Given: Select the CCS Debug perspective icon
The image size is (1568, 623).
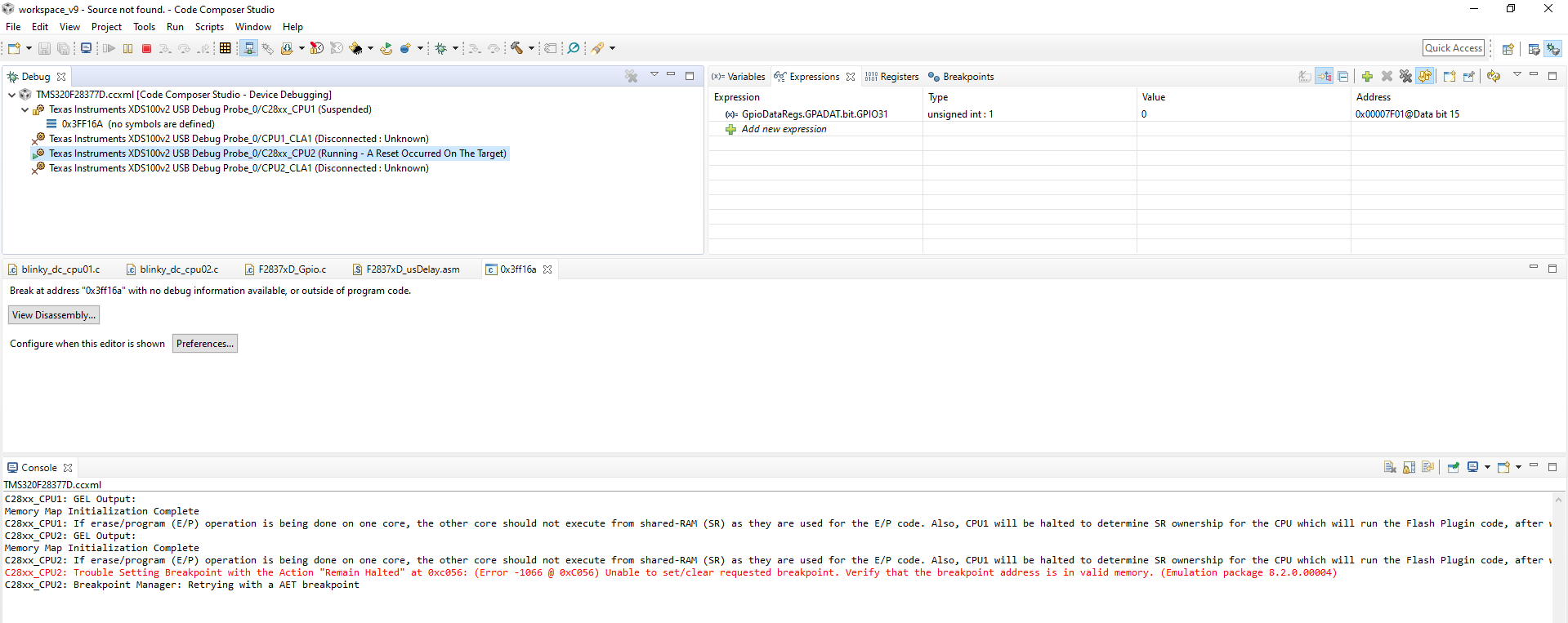Looking at the screenshot, I should tap(1552, 49).
